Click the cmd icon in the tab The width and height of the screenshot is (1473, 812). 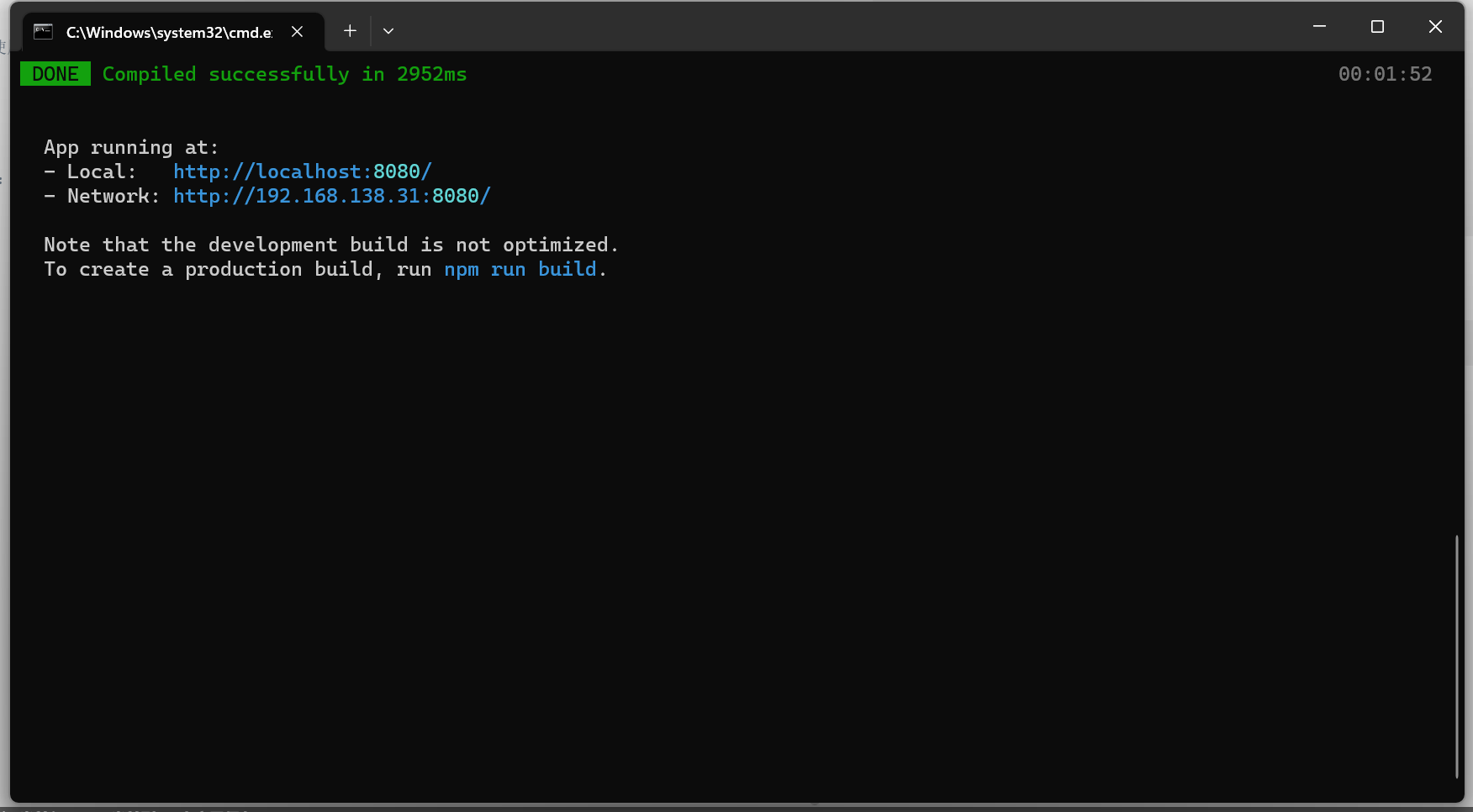click(43, 32)
